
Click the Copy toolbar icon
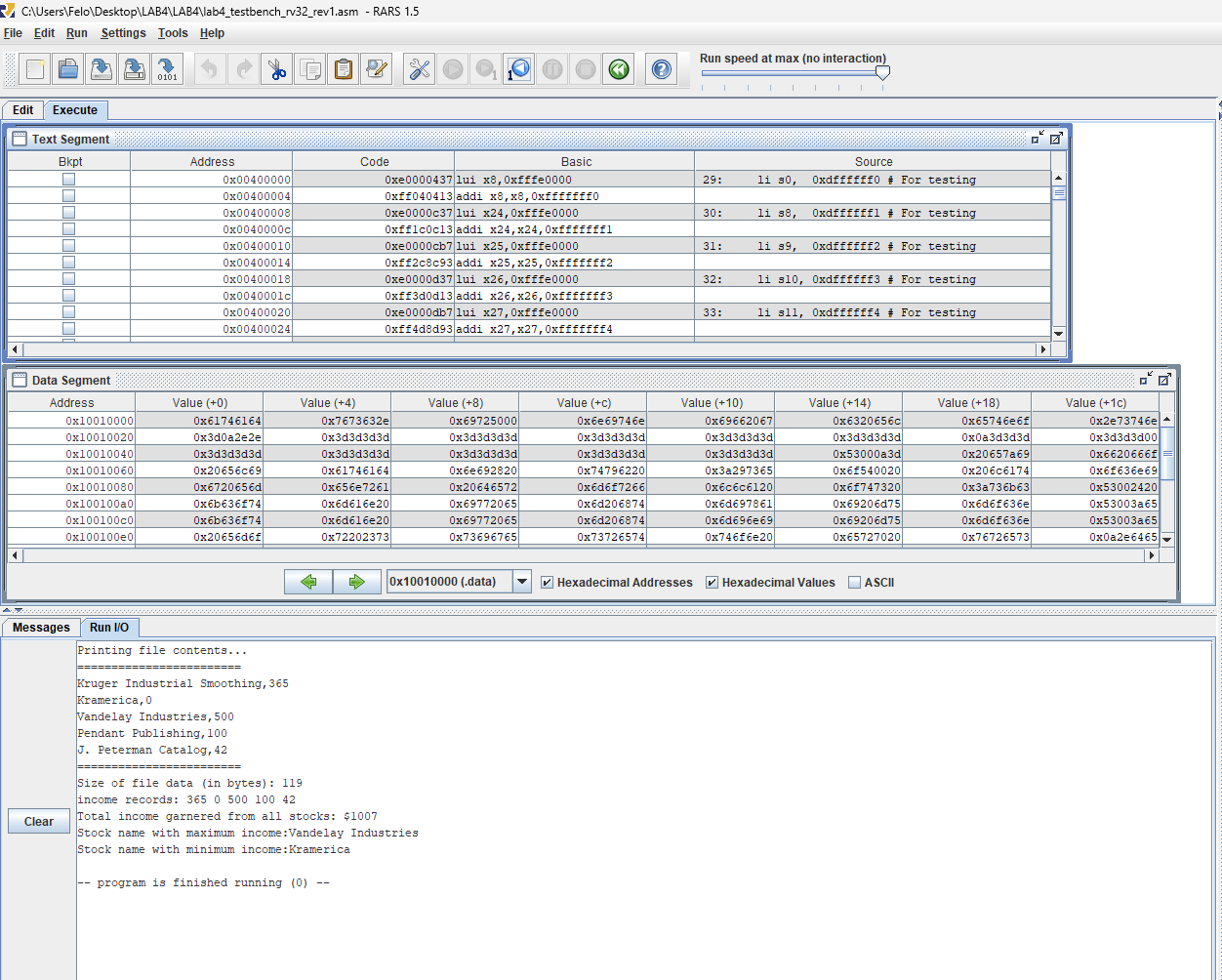tap(310, 69)
